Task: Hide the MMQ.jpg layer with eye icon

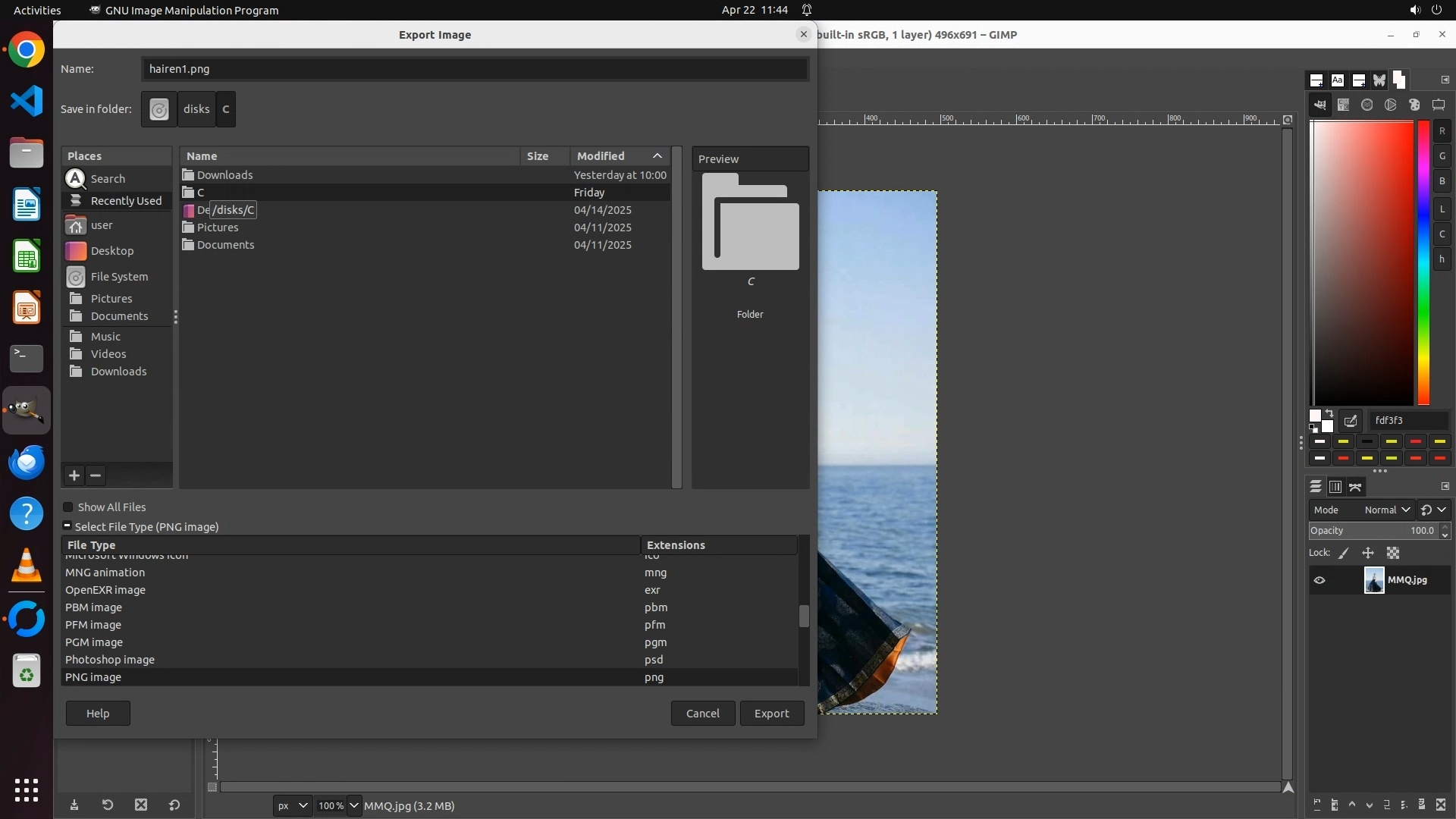Action: 1319,580
